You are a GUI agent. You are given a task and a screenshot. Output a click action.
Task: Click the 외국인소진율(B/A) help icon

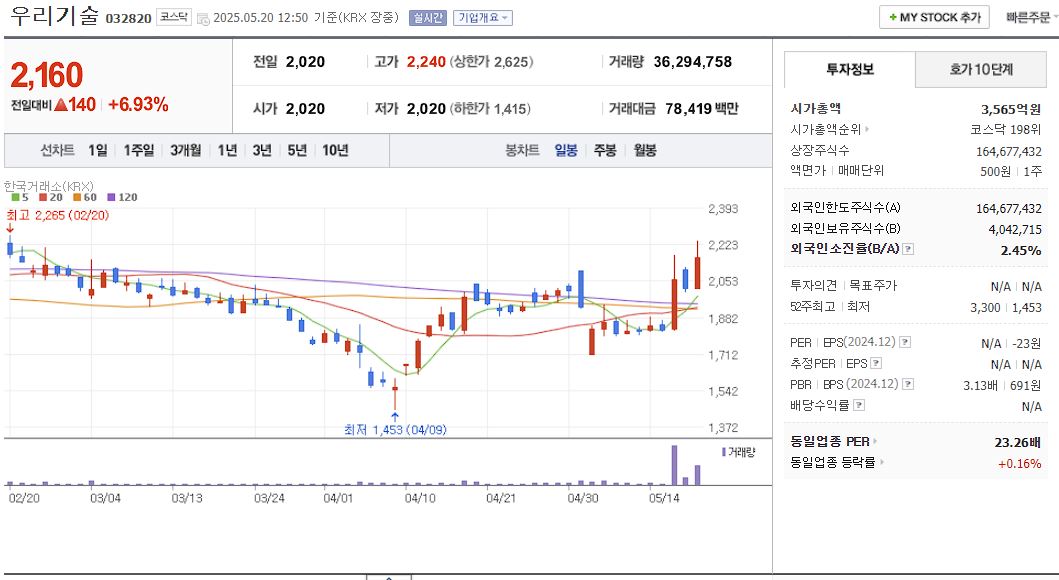907,250
